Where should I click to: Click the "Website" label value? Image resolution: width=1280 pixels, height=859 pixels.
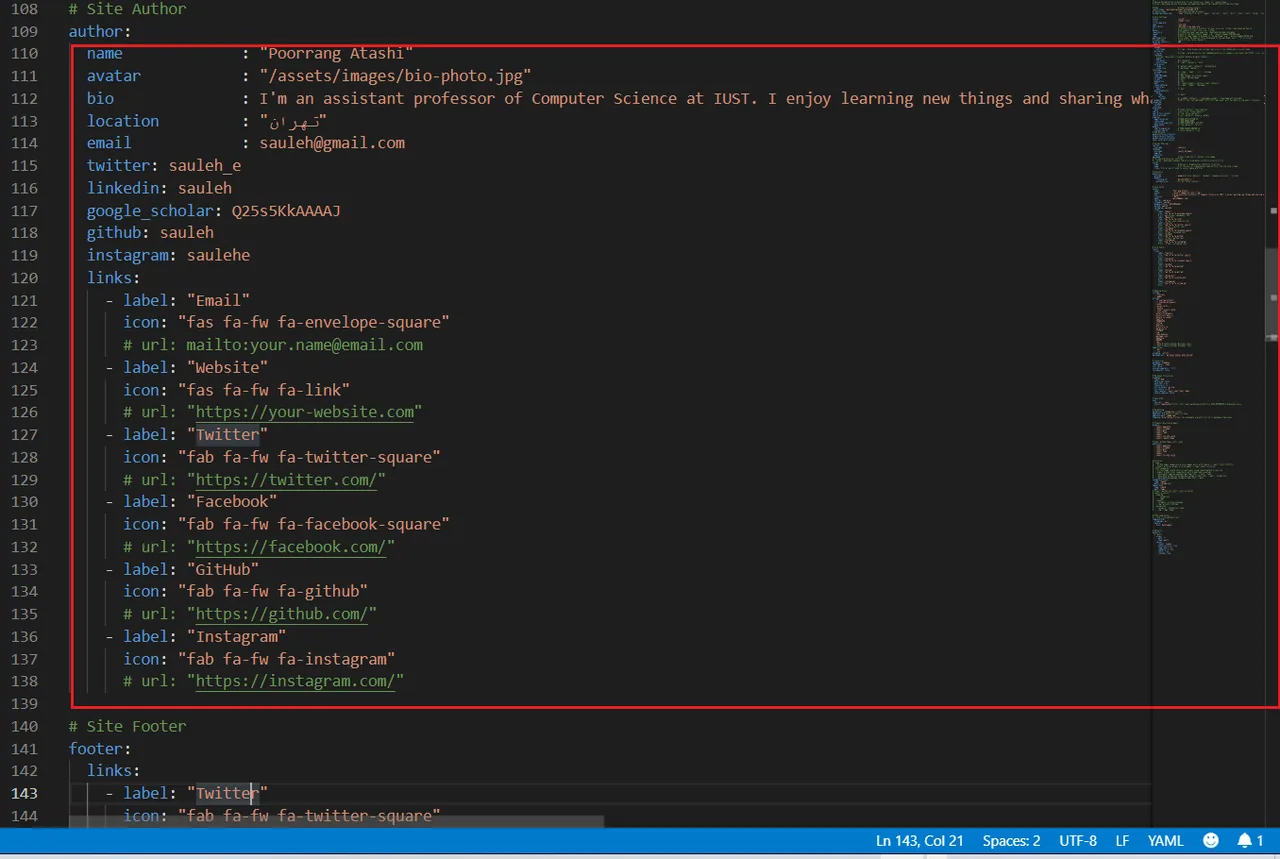(227, 367)
